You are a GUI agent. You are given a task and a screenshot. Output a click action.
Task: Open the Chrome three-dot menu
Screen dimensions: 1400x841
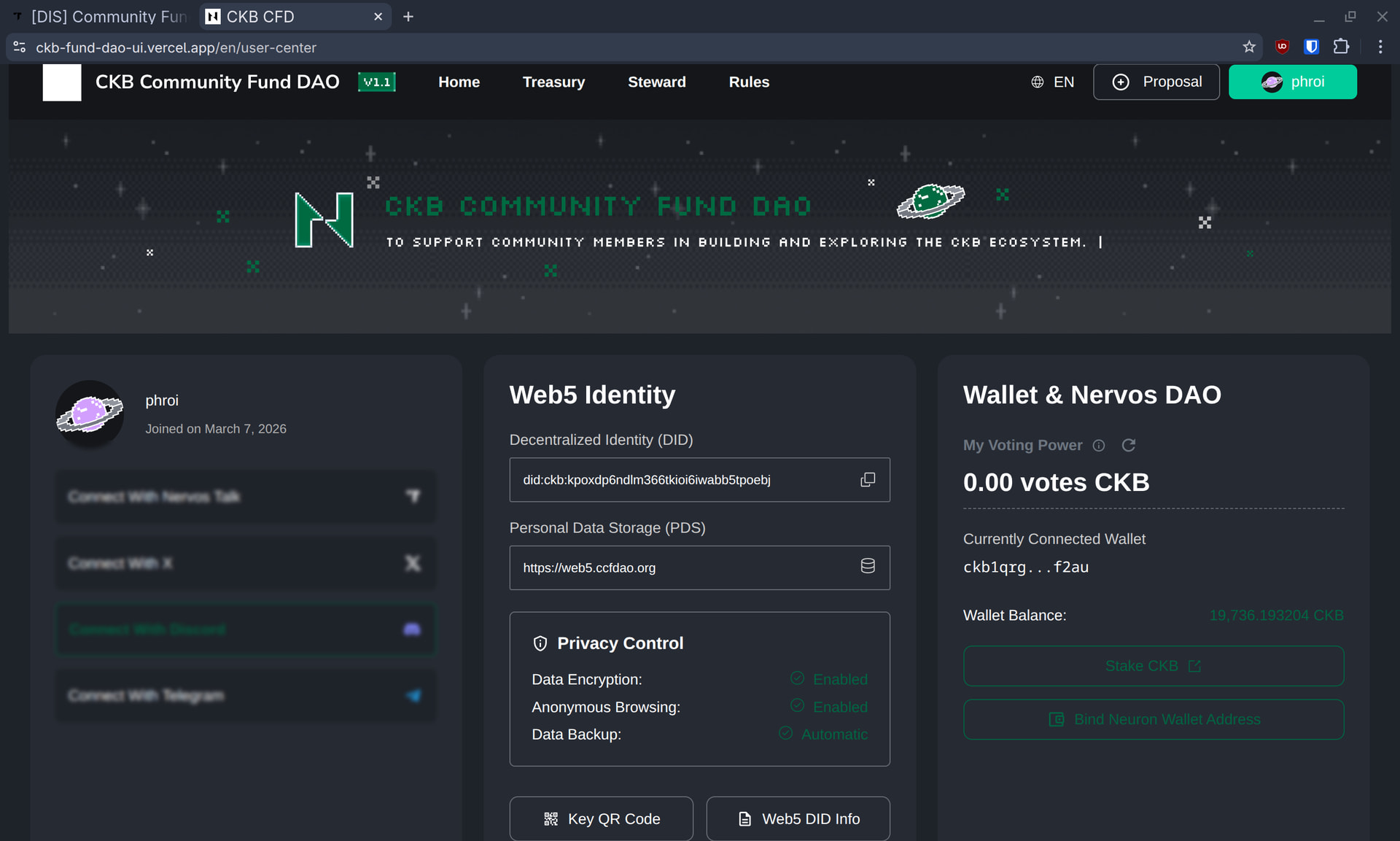point(1380,47)
